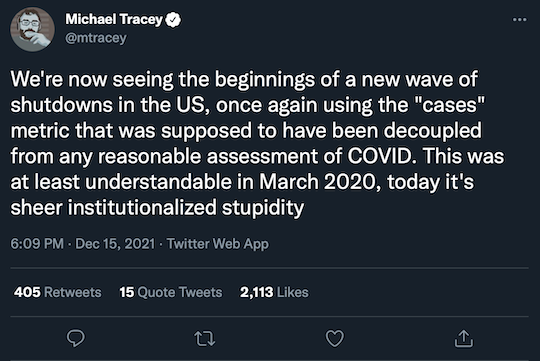540x361 pixels.
Task: Click the word COVID in the tweet
Action: pos(380,156)
